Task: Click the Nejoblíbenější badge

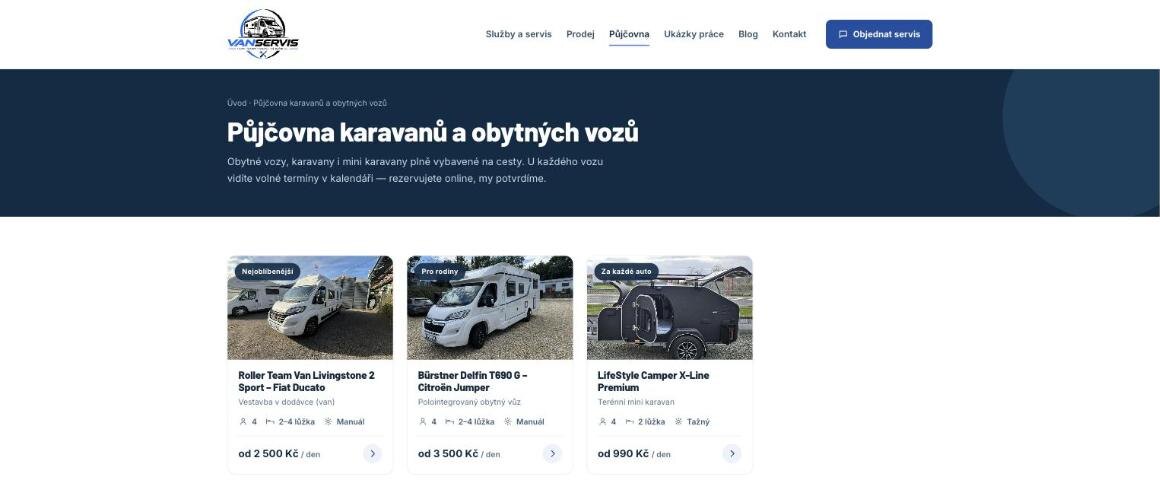Action: tap(267, 271)
